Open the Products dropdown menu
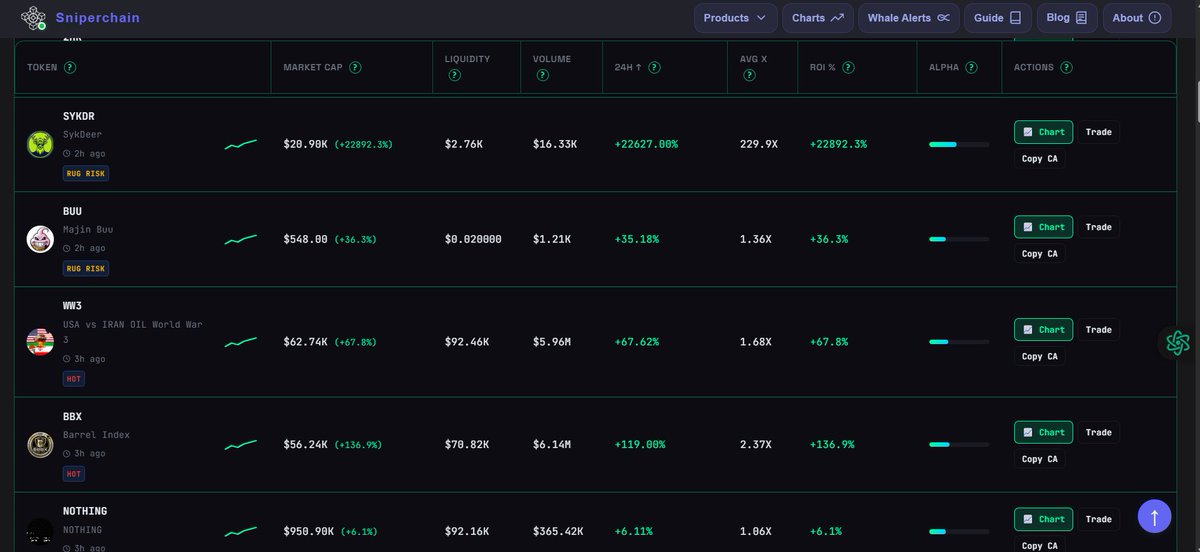Viewport: 1200px width, 552px height. [736, 18]
